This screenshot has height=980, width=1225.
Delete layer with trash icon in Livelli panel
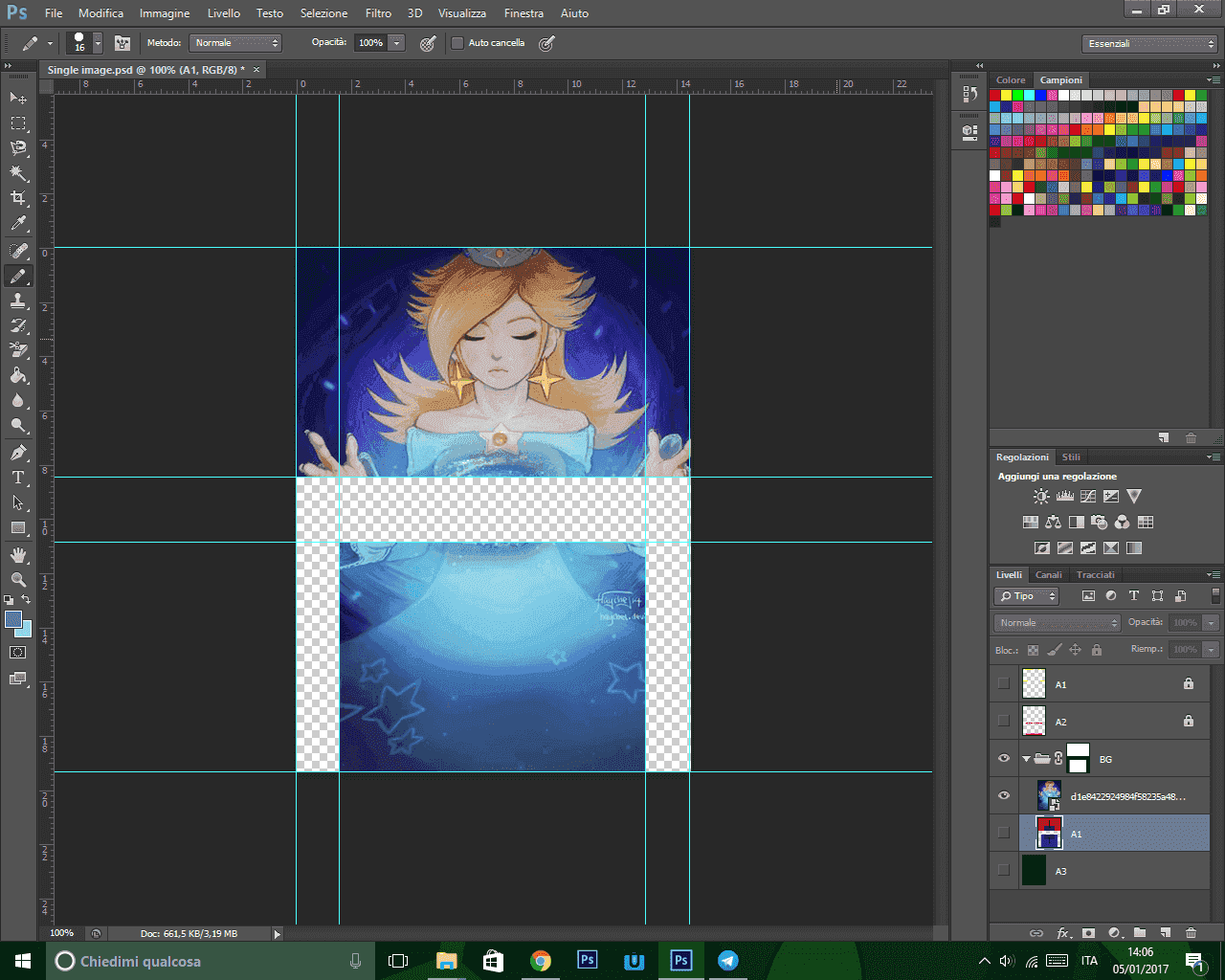click(x=1191, y=932)
